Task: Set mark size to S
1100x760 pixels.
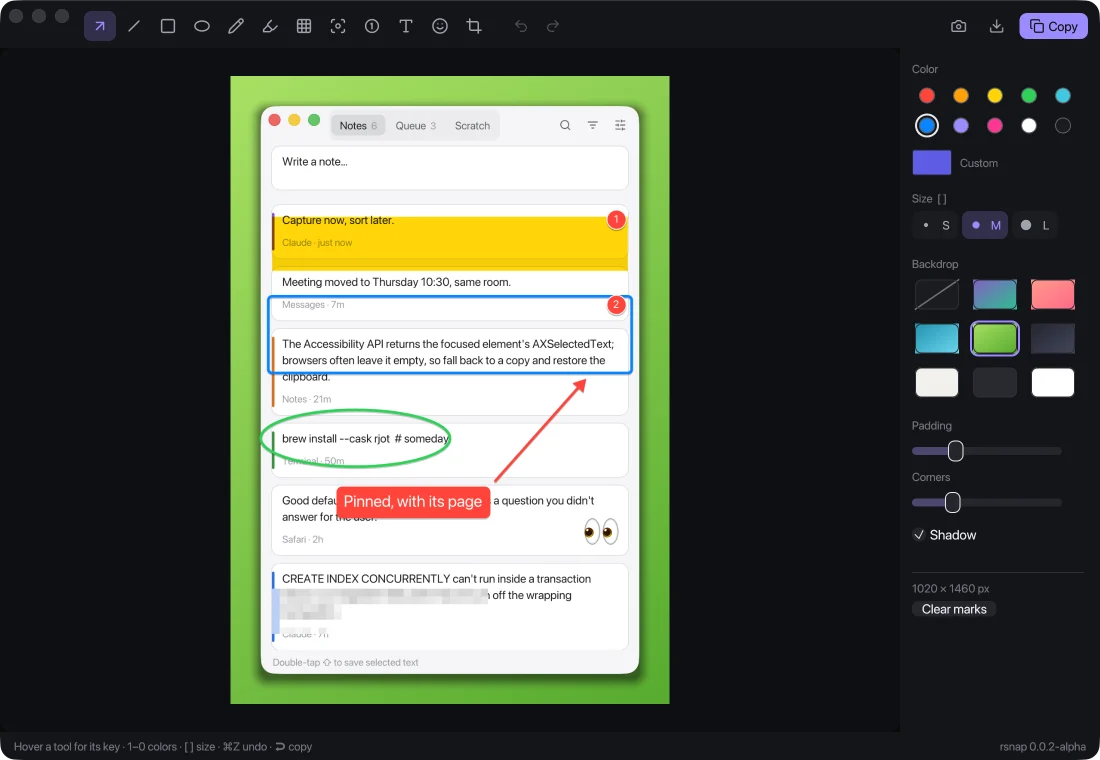Action: pos(936,225)
